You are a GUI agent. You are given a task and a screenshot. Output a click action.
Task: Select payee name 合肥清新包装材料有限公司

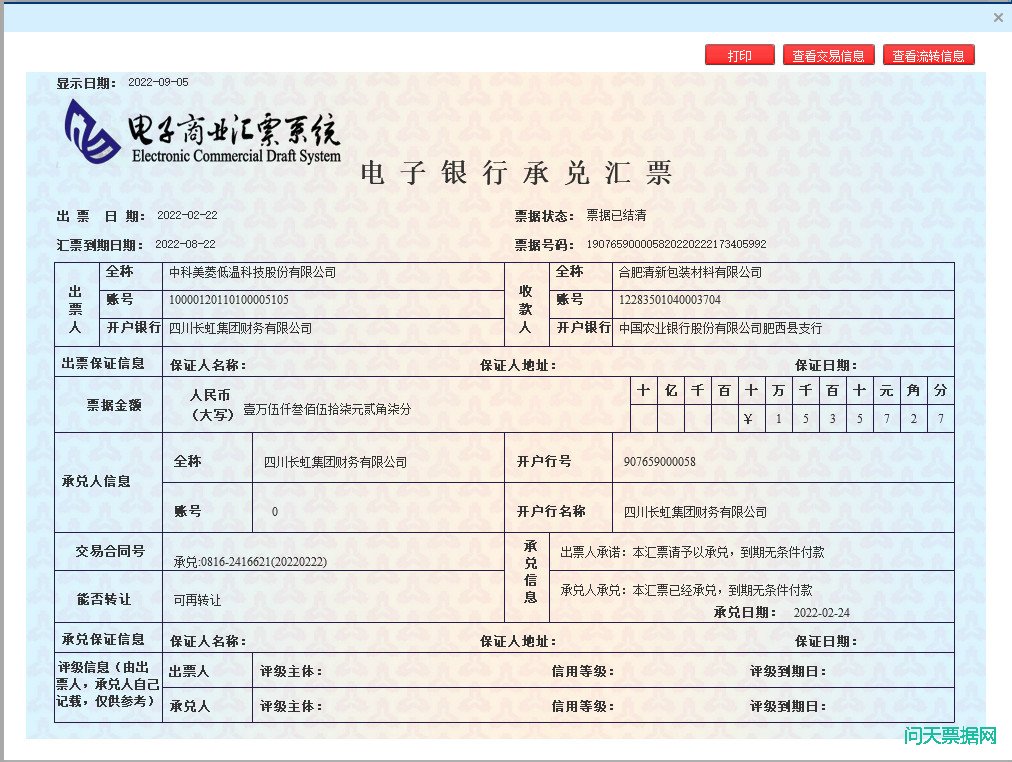tap(690, 272)
